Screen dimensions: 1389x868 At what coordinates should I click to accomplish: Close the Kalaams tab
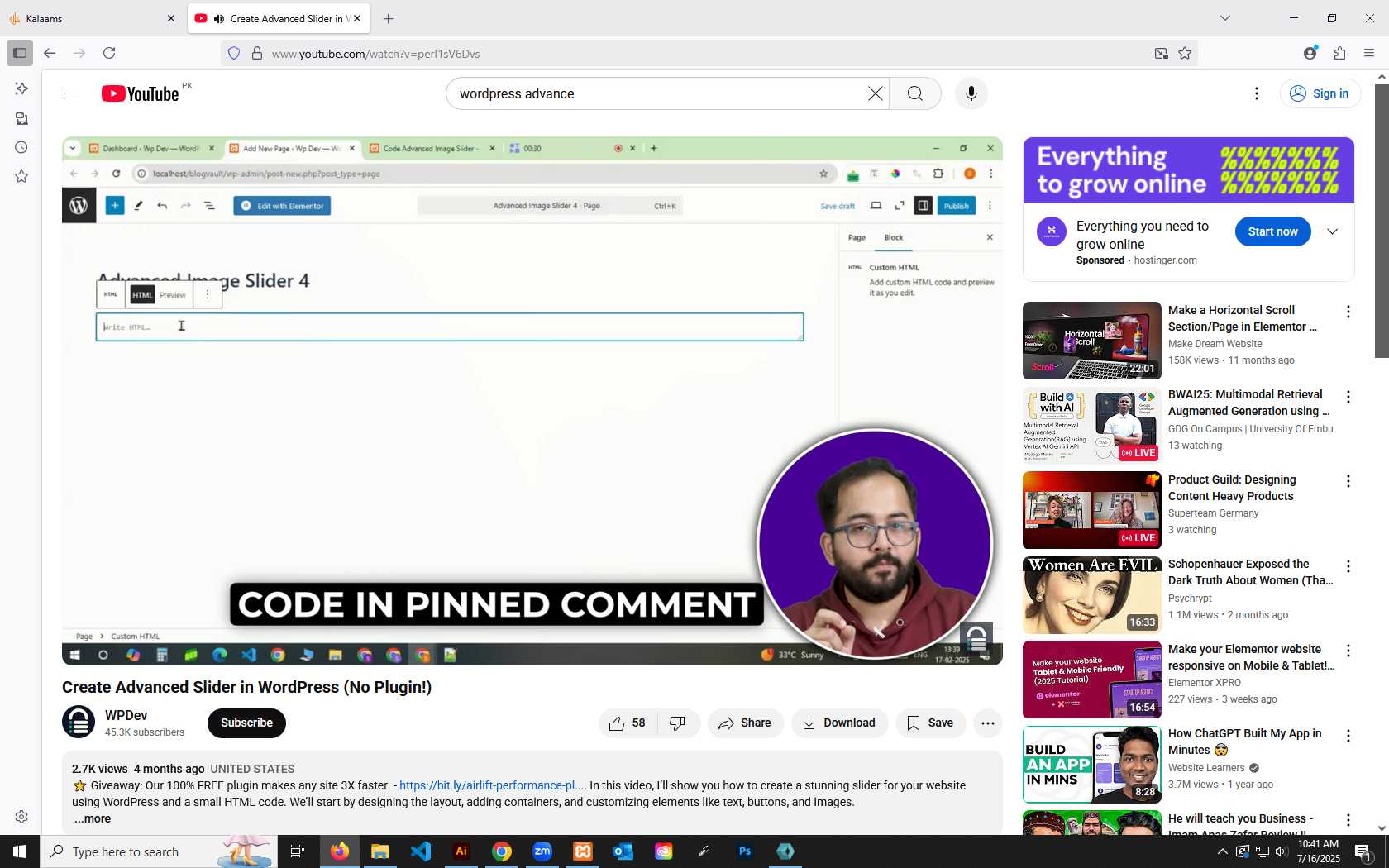click(x=171, y=18)
